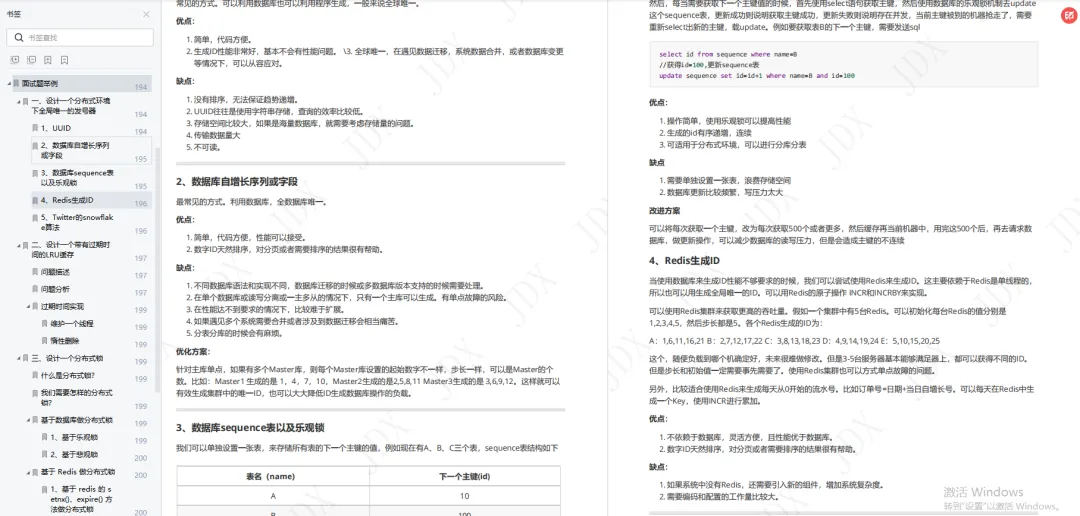
Task: Click heading 2、数据库自增长序列或字段 in document
Action: pyautogui.click(x=236, y=182)
